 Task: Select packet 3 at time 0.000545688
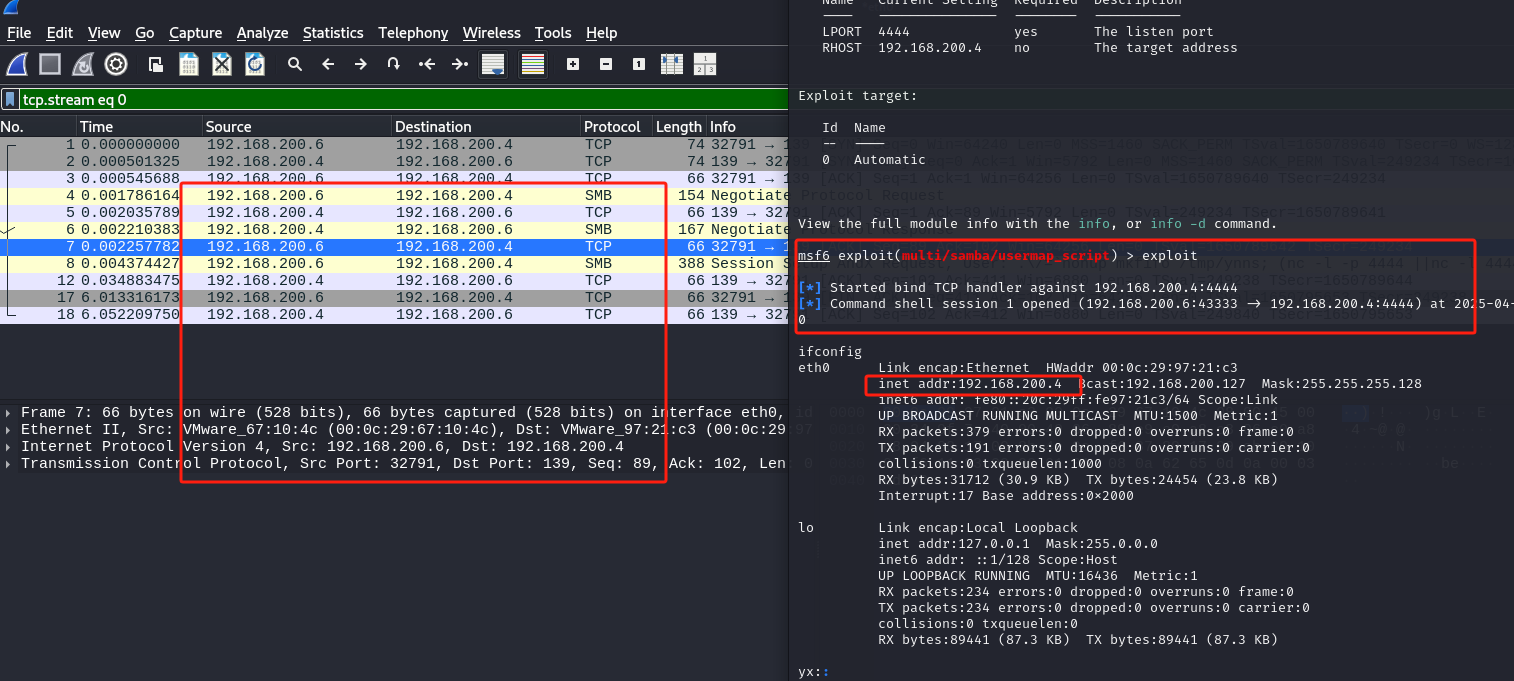pyautogui.click(x=394, y=178)
